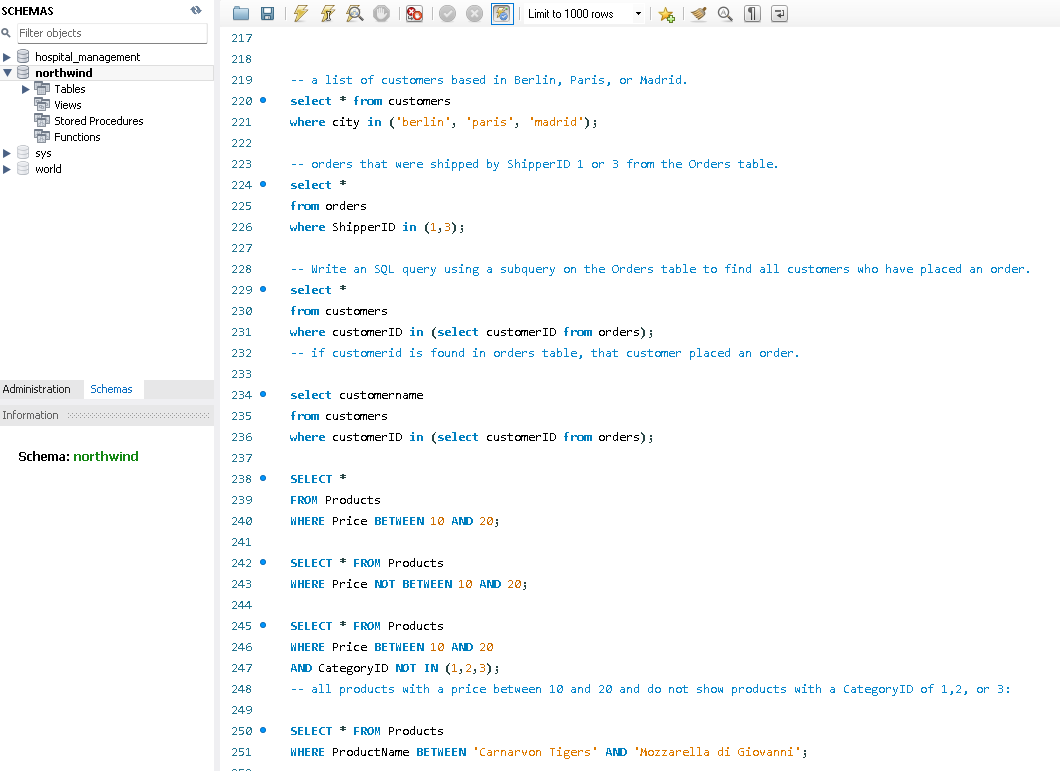Viewport: 1060px width, 771px height.
Task: Execute statement under the cursor
Action: point(328,14)
